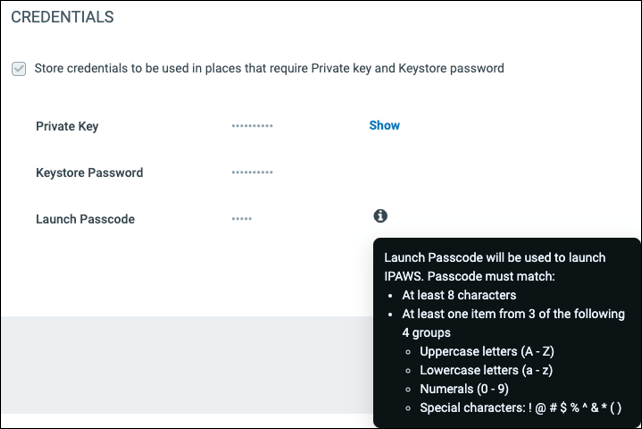The height and width of the screenshot is (429, 642).
Task: Focus the Private Key masked field
Action: (252, 127)
